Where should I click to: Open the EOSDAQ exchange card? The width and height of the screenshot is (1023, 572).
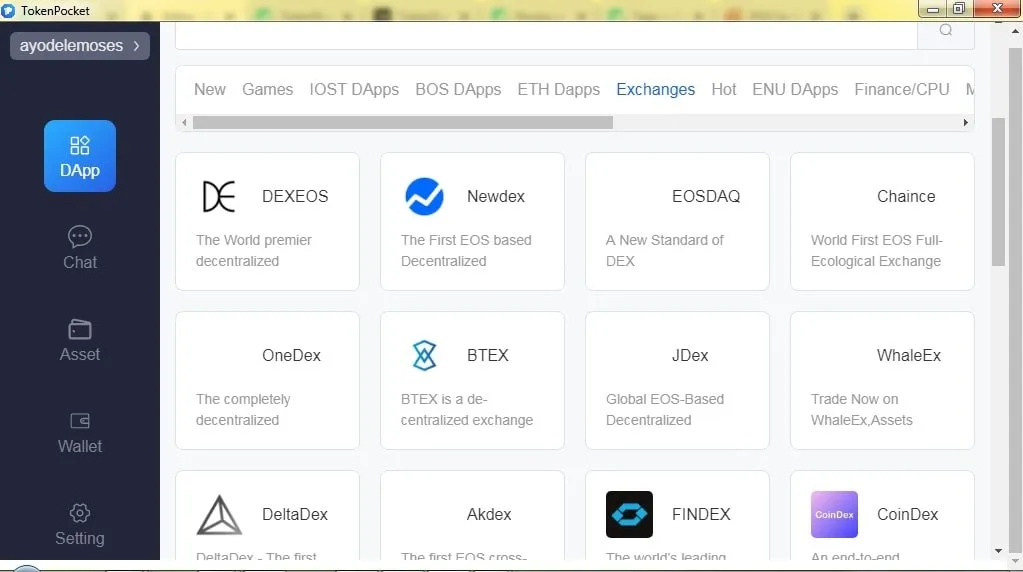[677, 222]
